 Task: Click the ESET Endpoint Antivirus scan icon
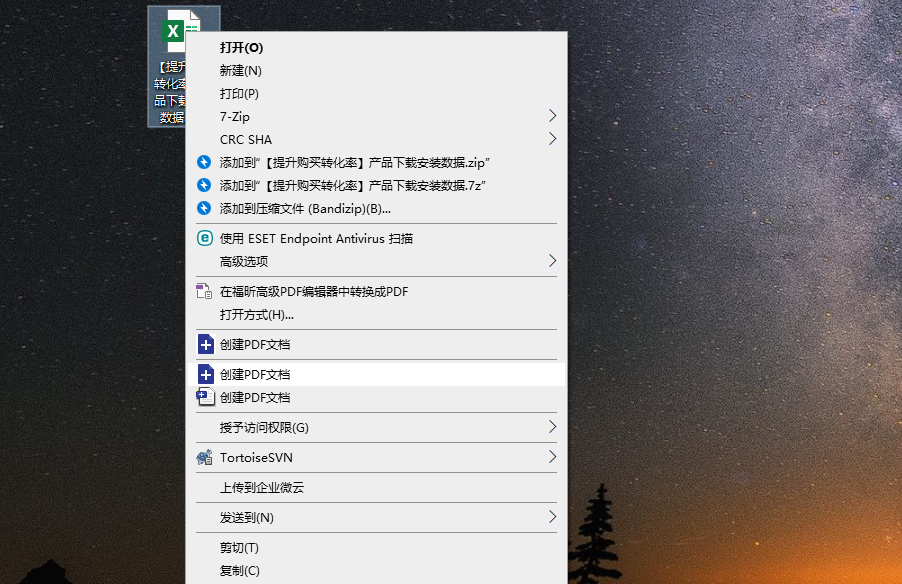click(x=203, y=238)
